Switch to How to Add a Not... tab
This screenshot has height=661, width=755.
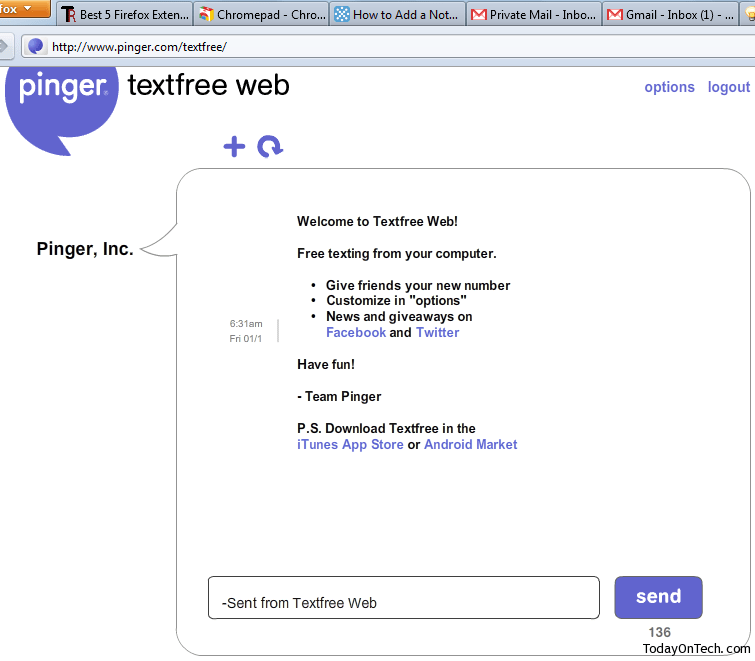[x=397, y=14]
